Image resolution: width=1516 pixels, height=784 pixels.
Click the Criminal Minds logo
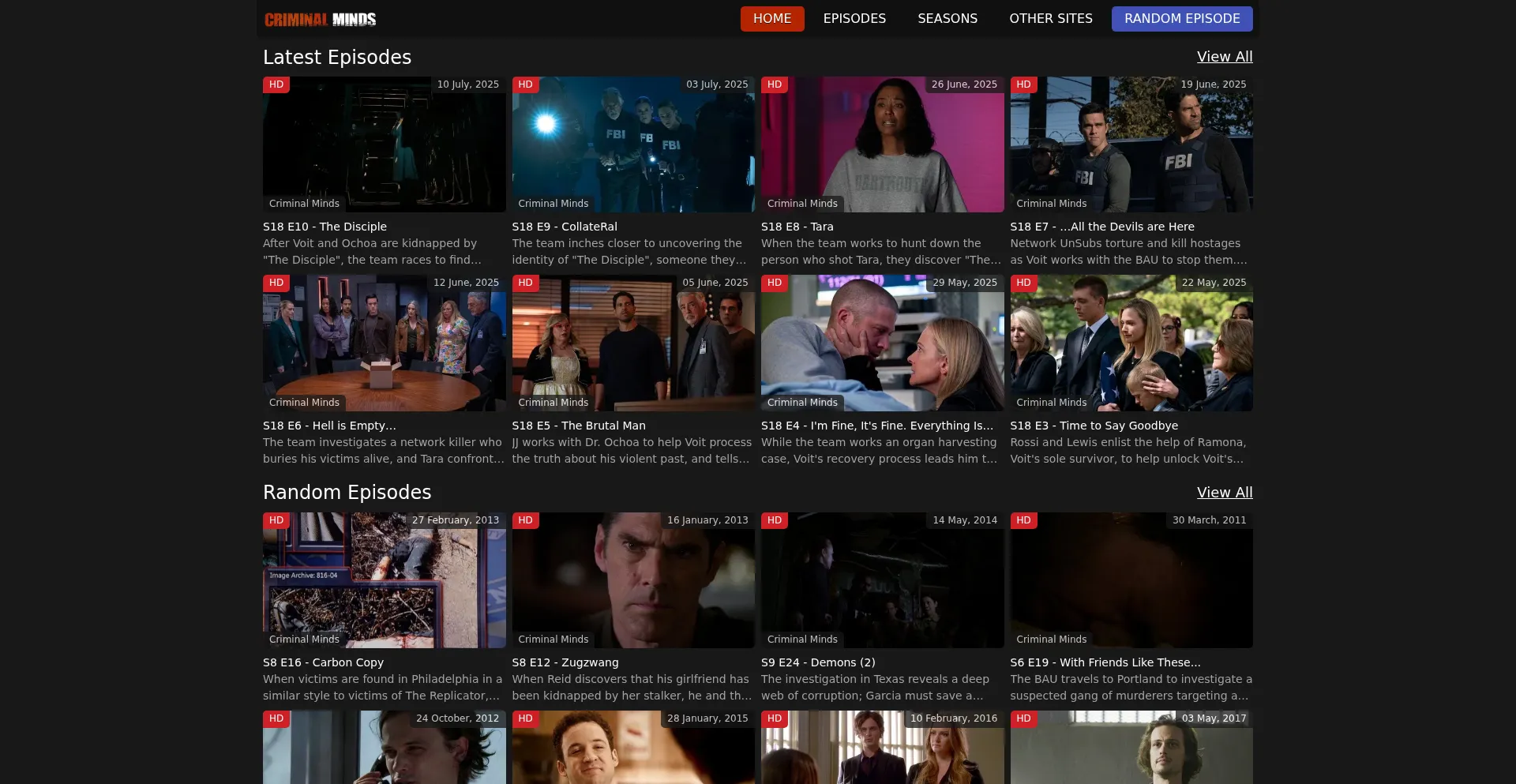(320, 19)
